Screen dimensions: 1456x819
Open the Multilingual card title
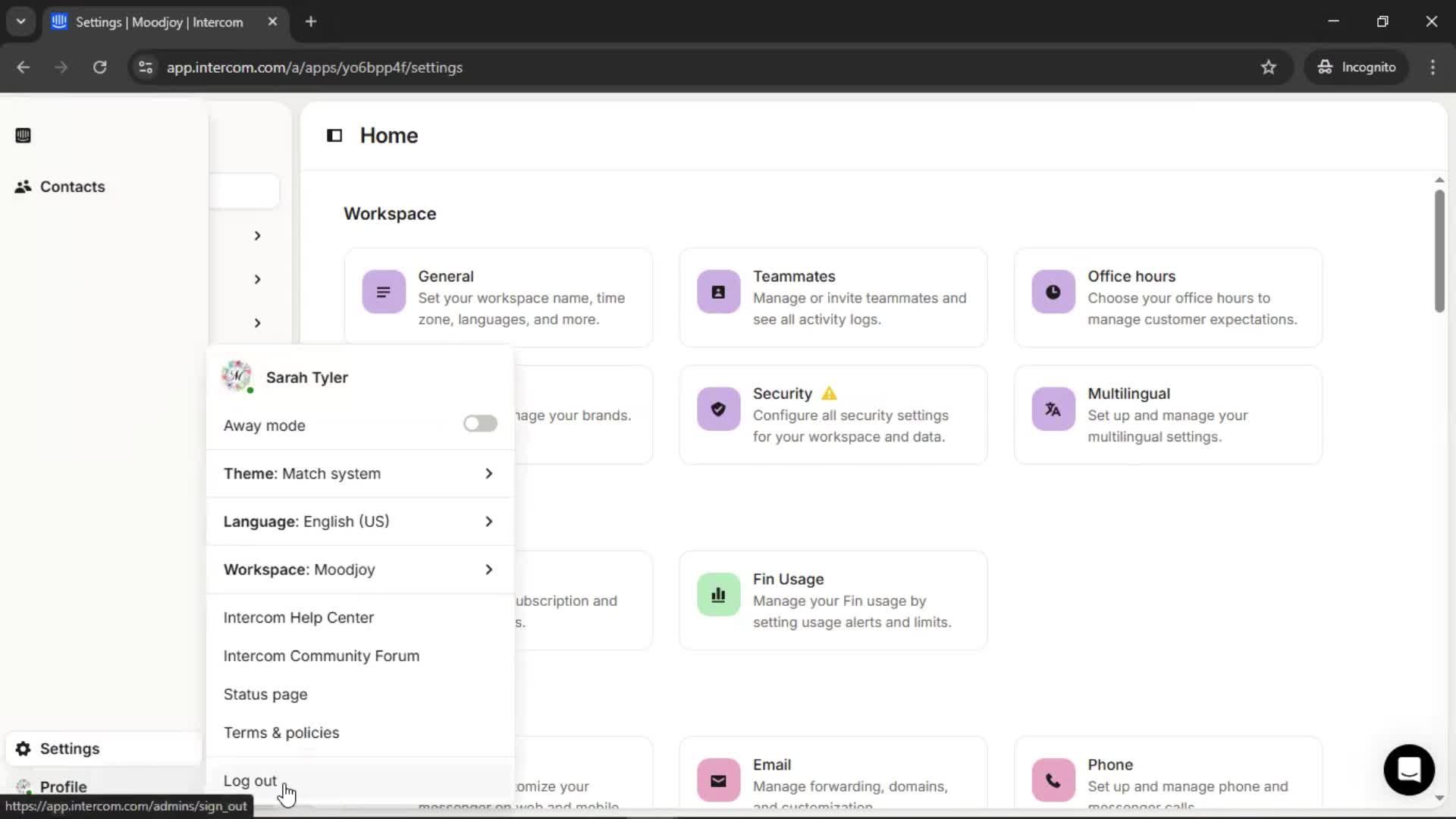point(1128,394)
